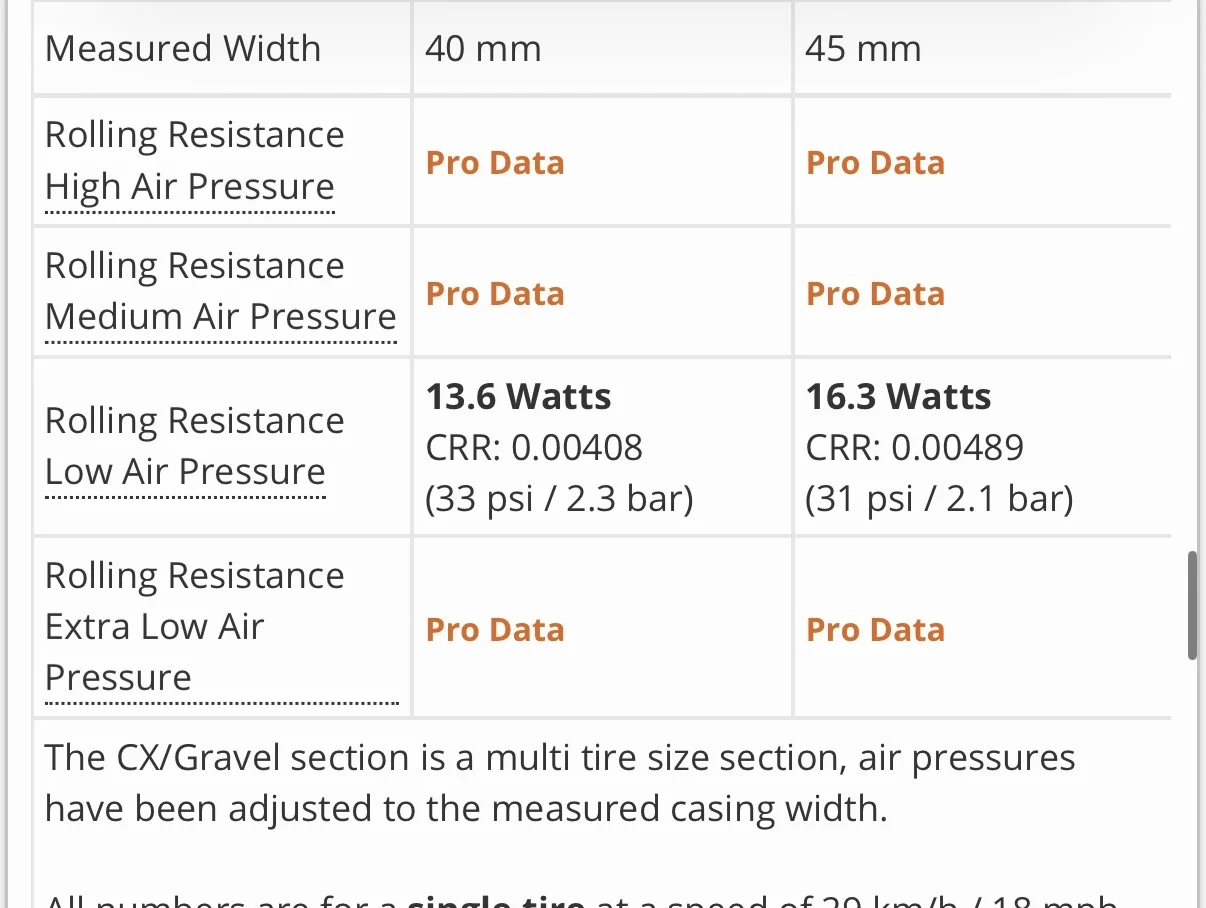Open Pro Data for Extra Low Pressure, 45 mm
This screenshot has width=1206, height=908.
click(875, 630)
